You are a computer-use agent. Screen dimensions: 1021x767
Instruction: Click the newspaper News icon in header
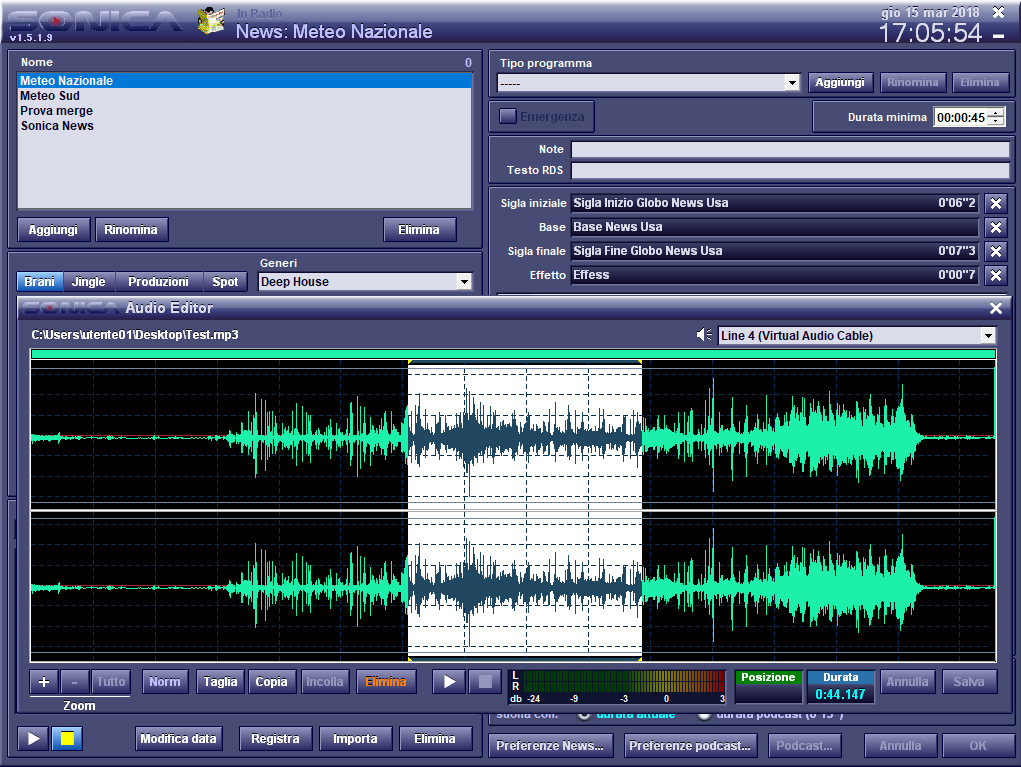click(212, 21)
